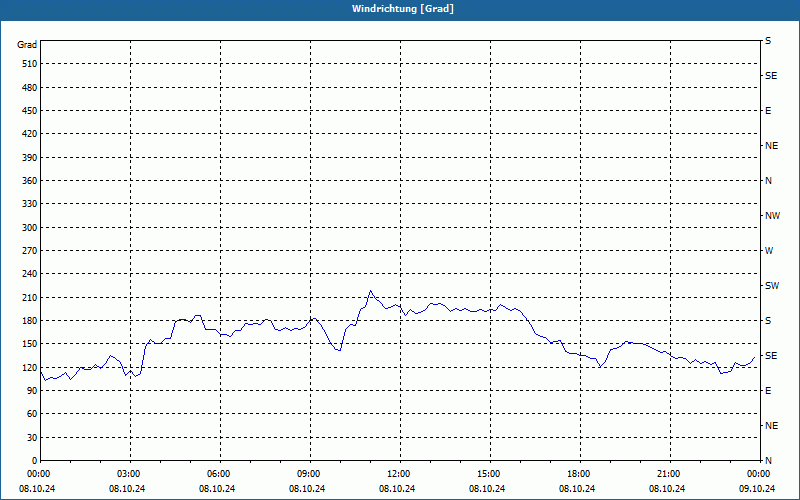
Task: Click the 03:00 time label
Action: click(131, 474)
